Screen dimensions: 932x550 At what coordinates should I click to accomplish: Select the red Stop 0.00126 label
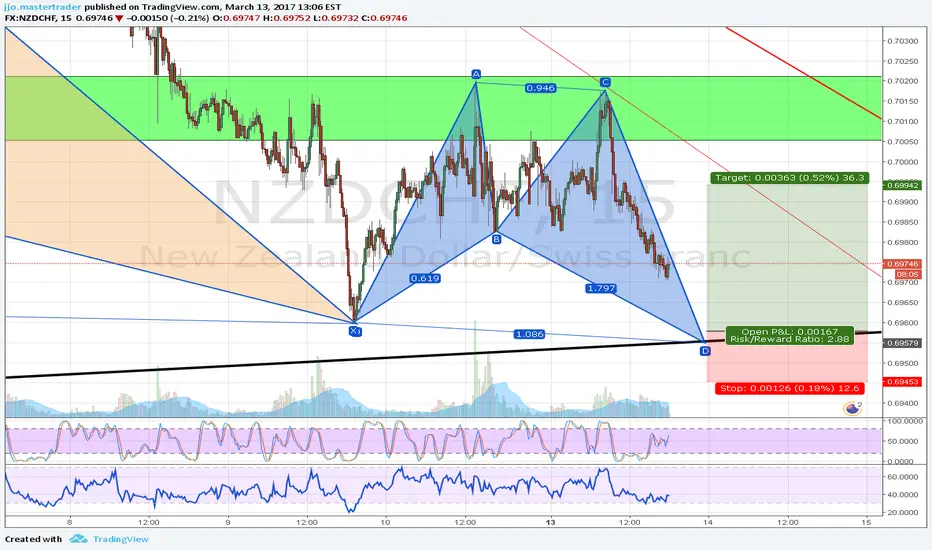(x=789, y=388)
